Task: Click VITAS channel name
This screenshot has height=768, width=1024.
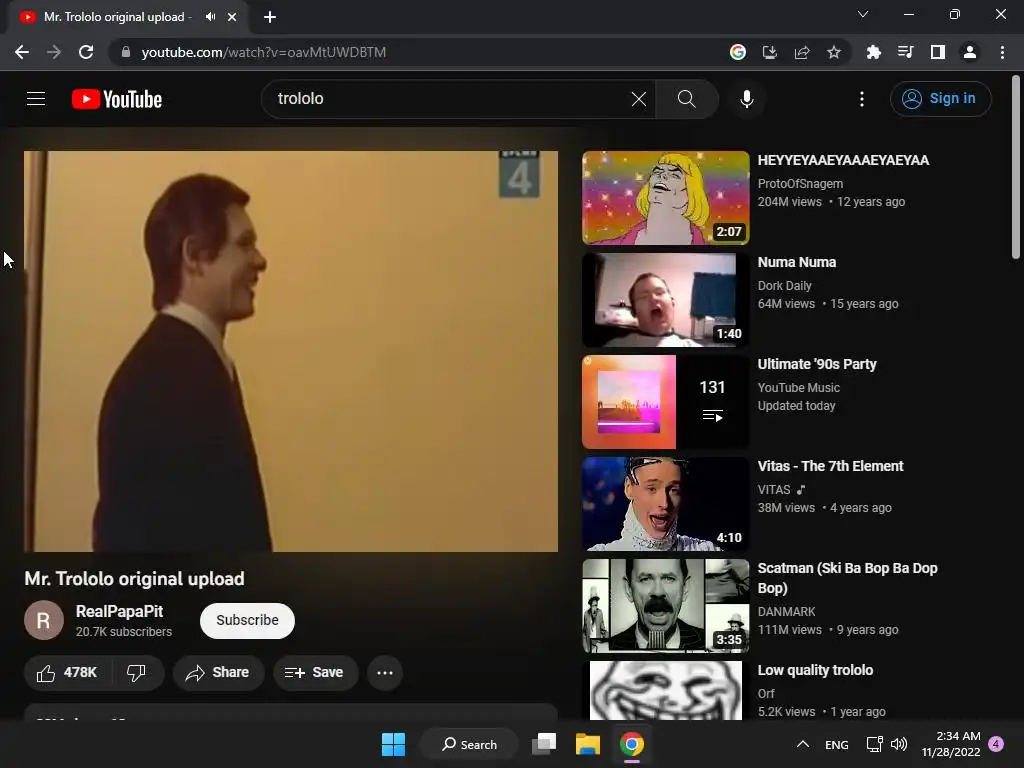Action: (774, 489)
